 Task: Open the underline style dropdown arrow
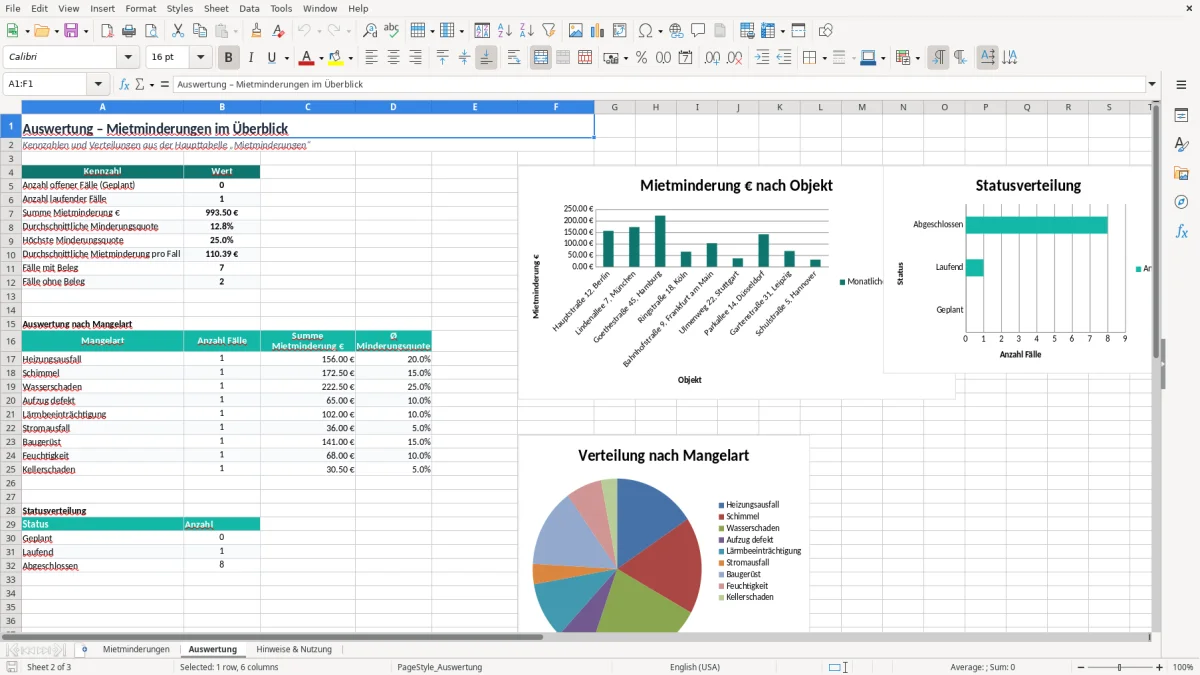click(286, 58)
